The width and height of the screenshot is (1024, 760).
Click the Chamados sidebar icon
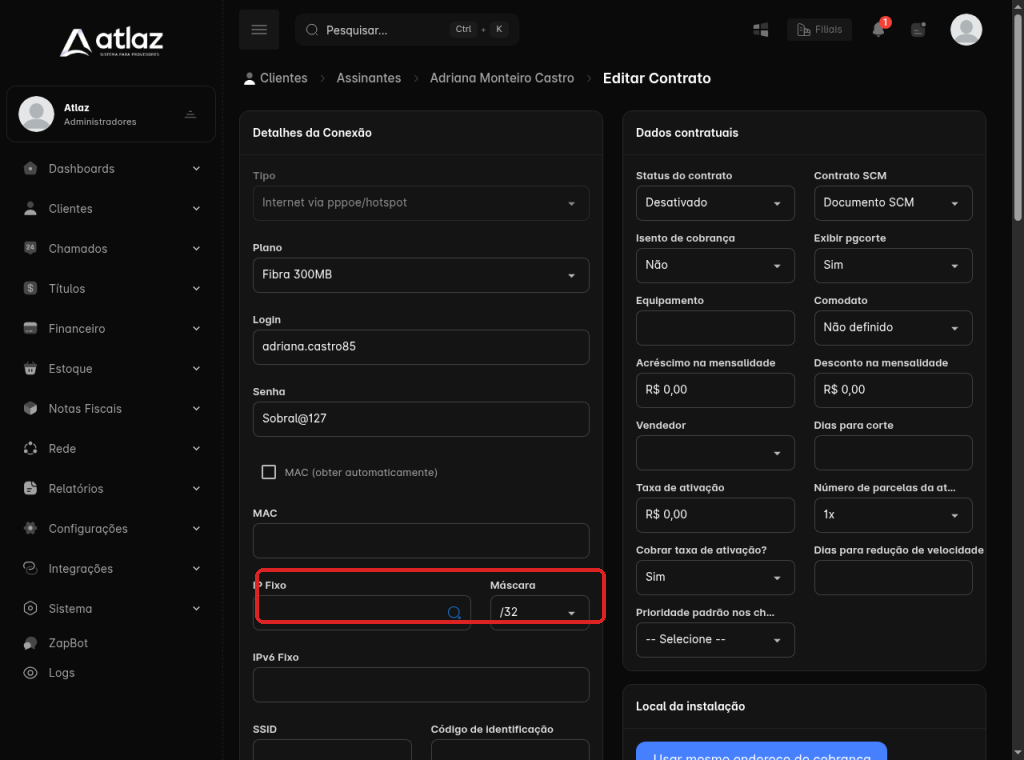(x=31, y=248)
